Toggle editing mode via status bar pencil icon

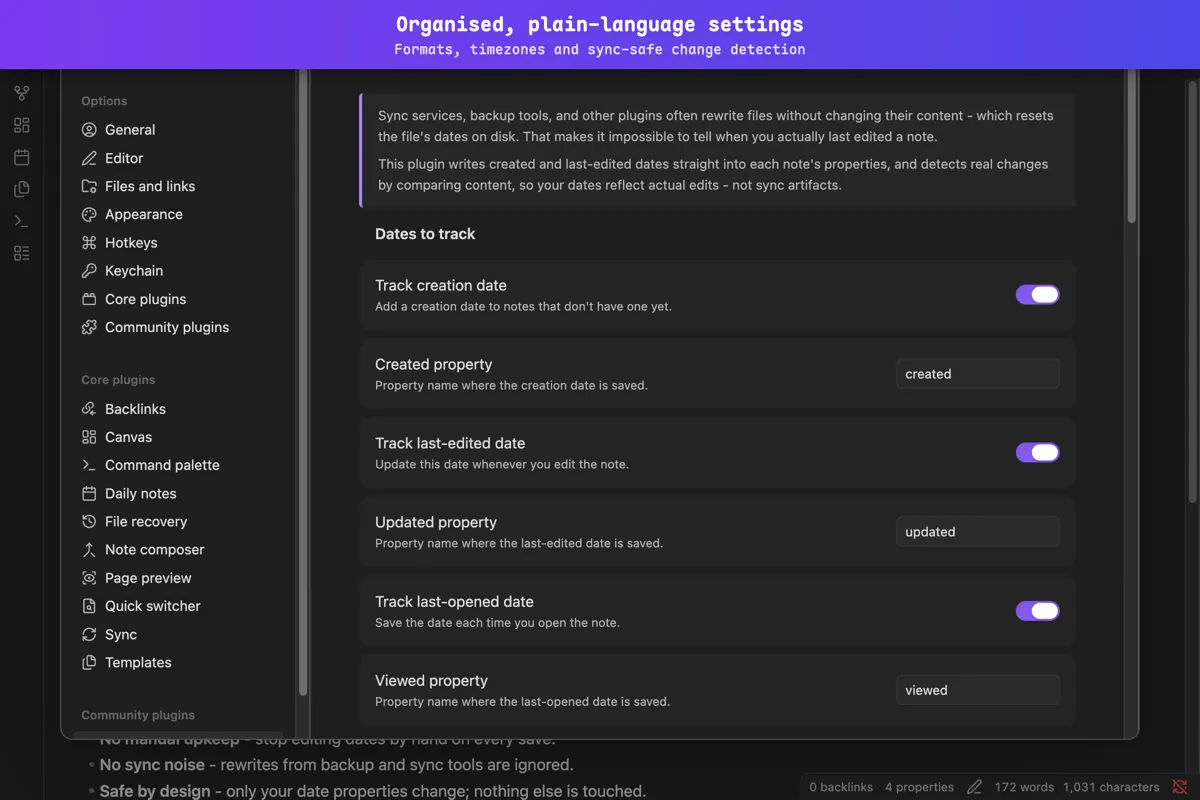[975, 787]
